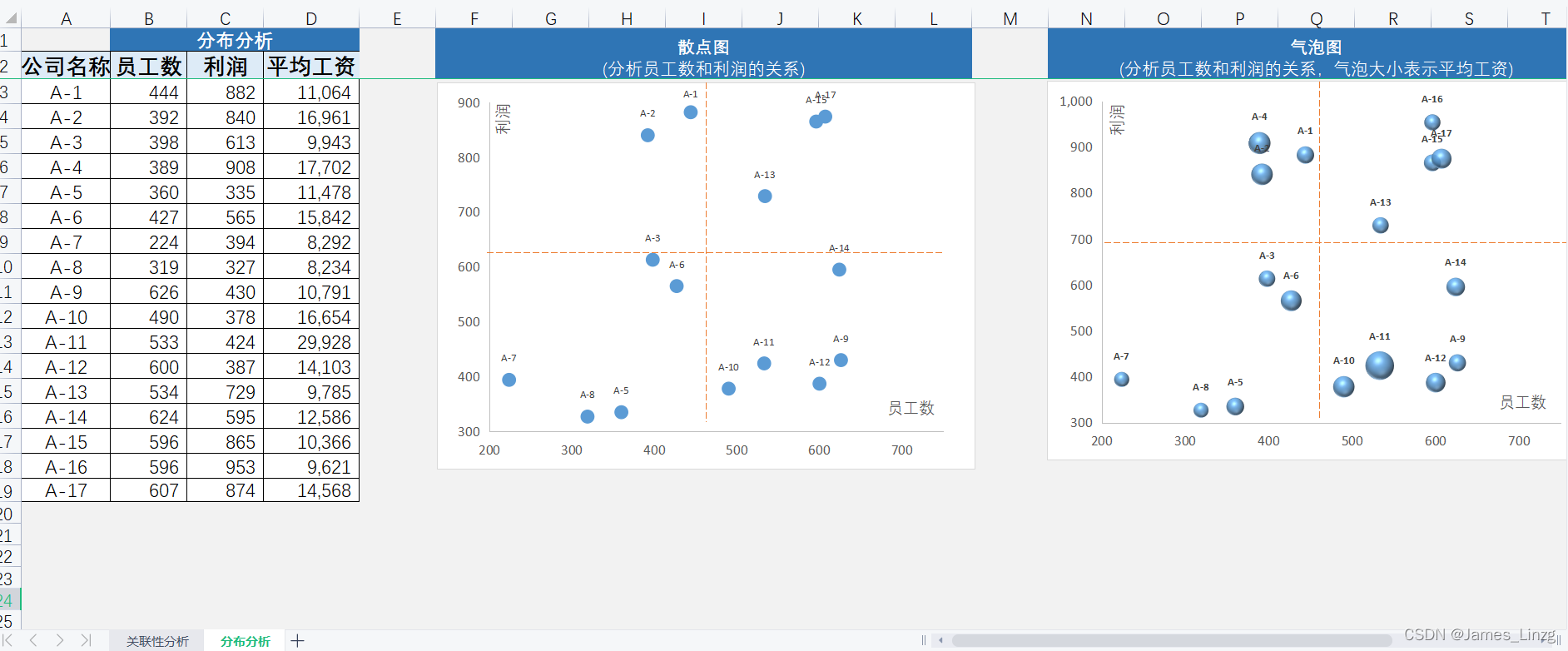Select the cell with value 29,928
This screenshot has height=651, width=1568.
point(311,342)
